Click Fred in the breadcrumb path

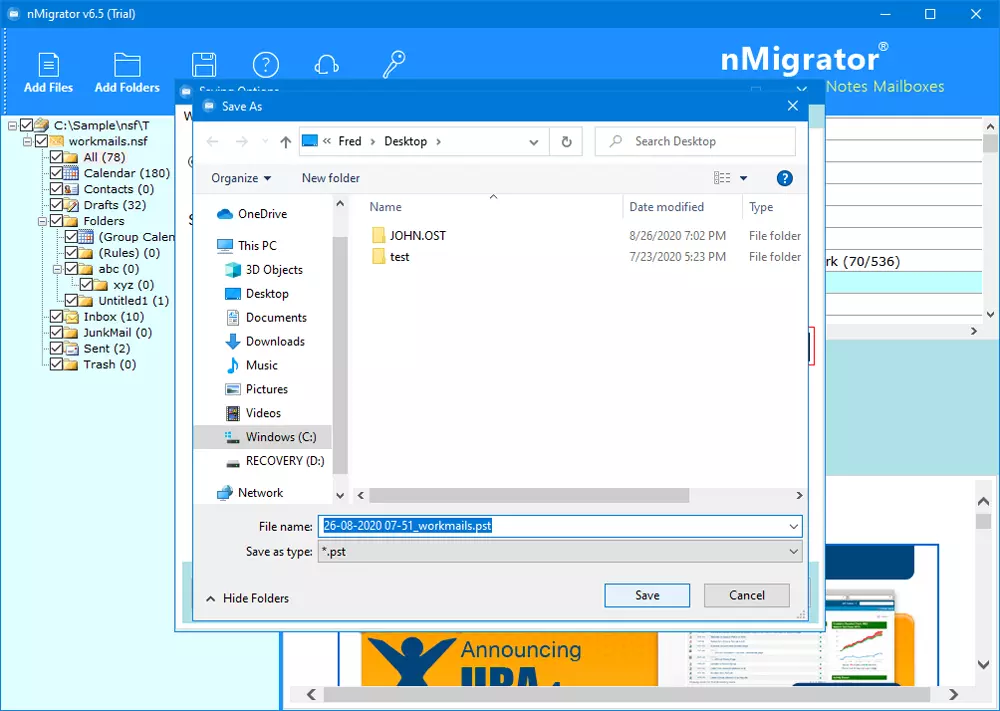click(349, 141)
